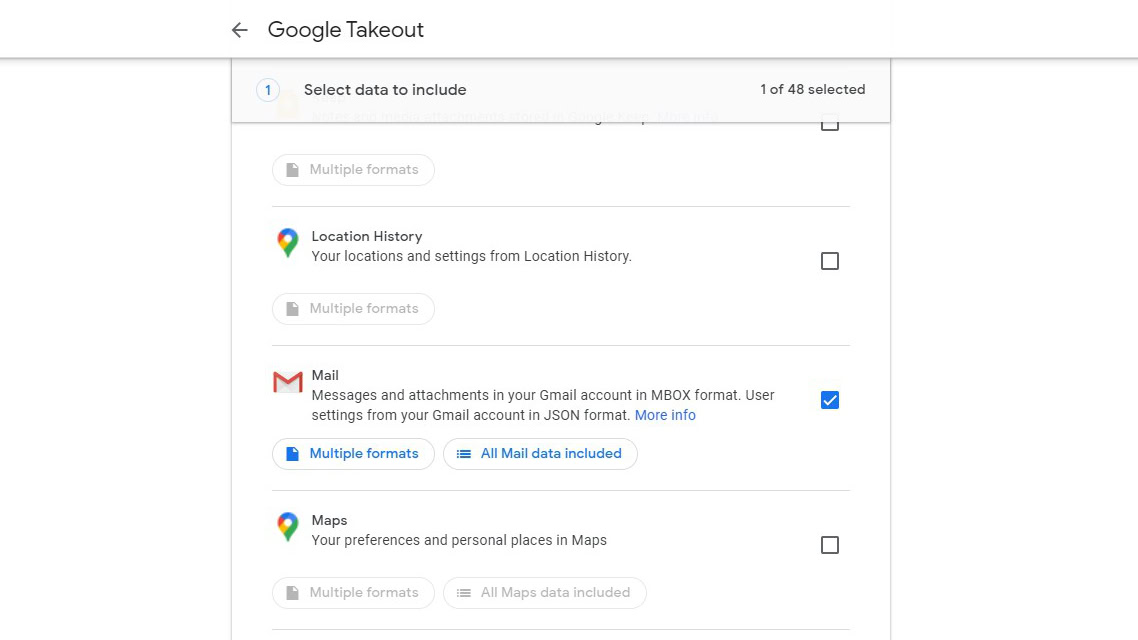Click the step 1 circle badge
Image resolution: width=1138 pixels, height=640 pixels.
(267, 90)
